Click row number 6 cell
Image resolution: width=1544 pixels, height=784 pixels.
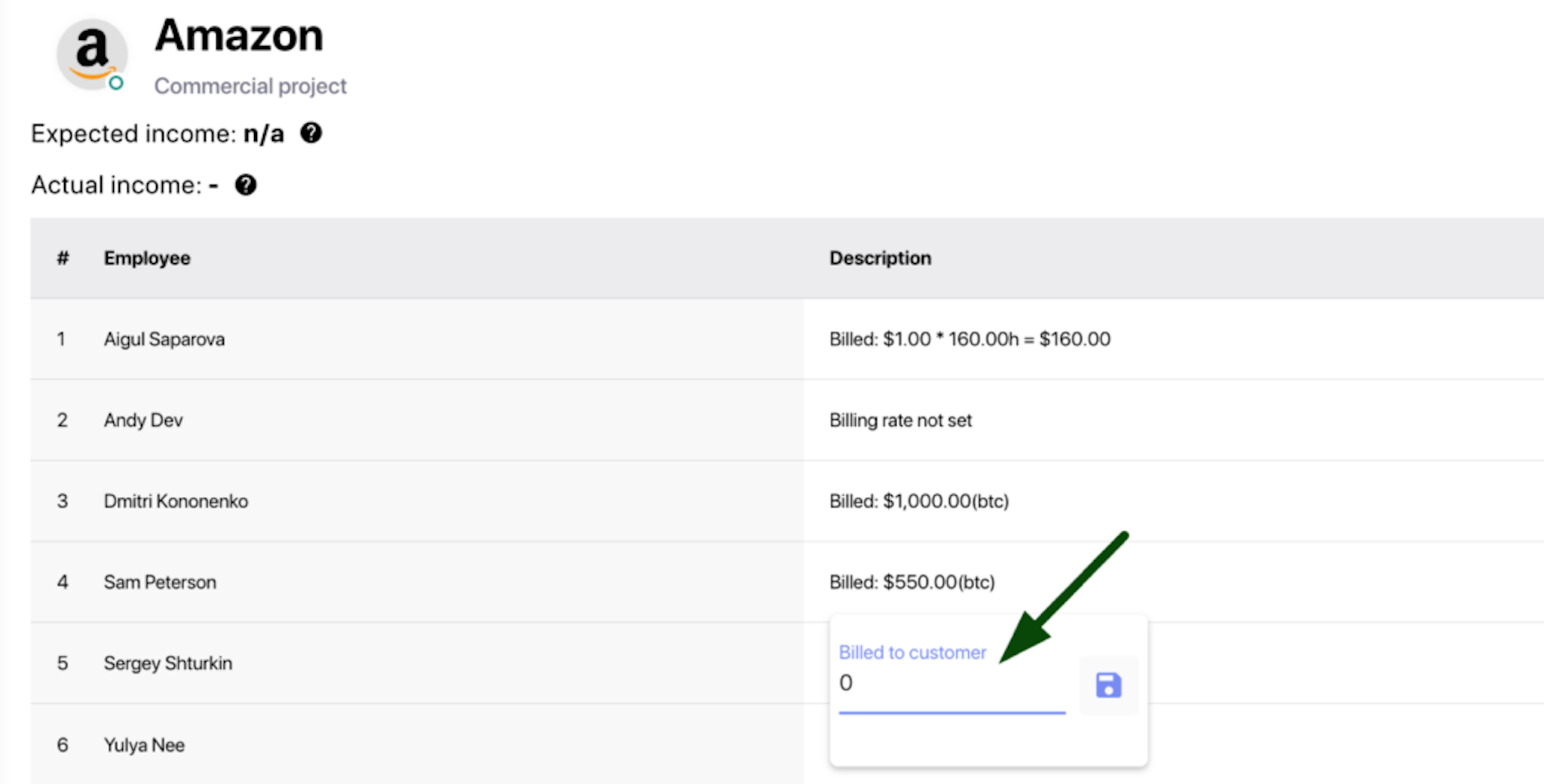(63, 745)
